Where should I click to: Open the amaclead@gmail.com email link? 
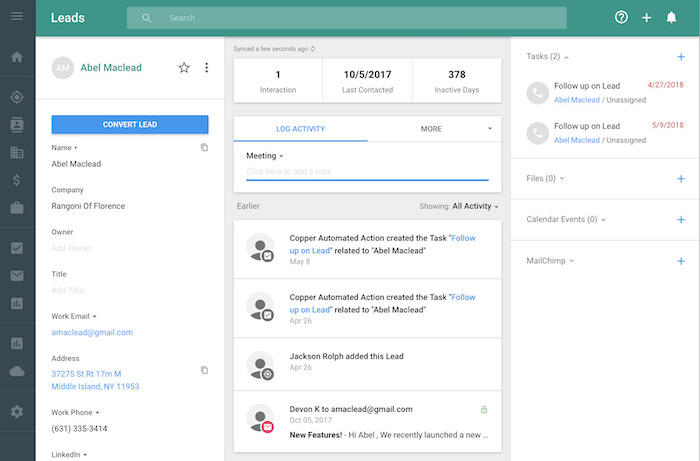click(92, 332)
